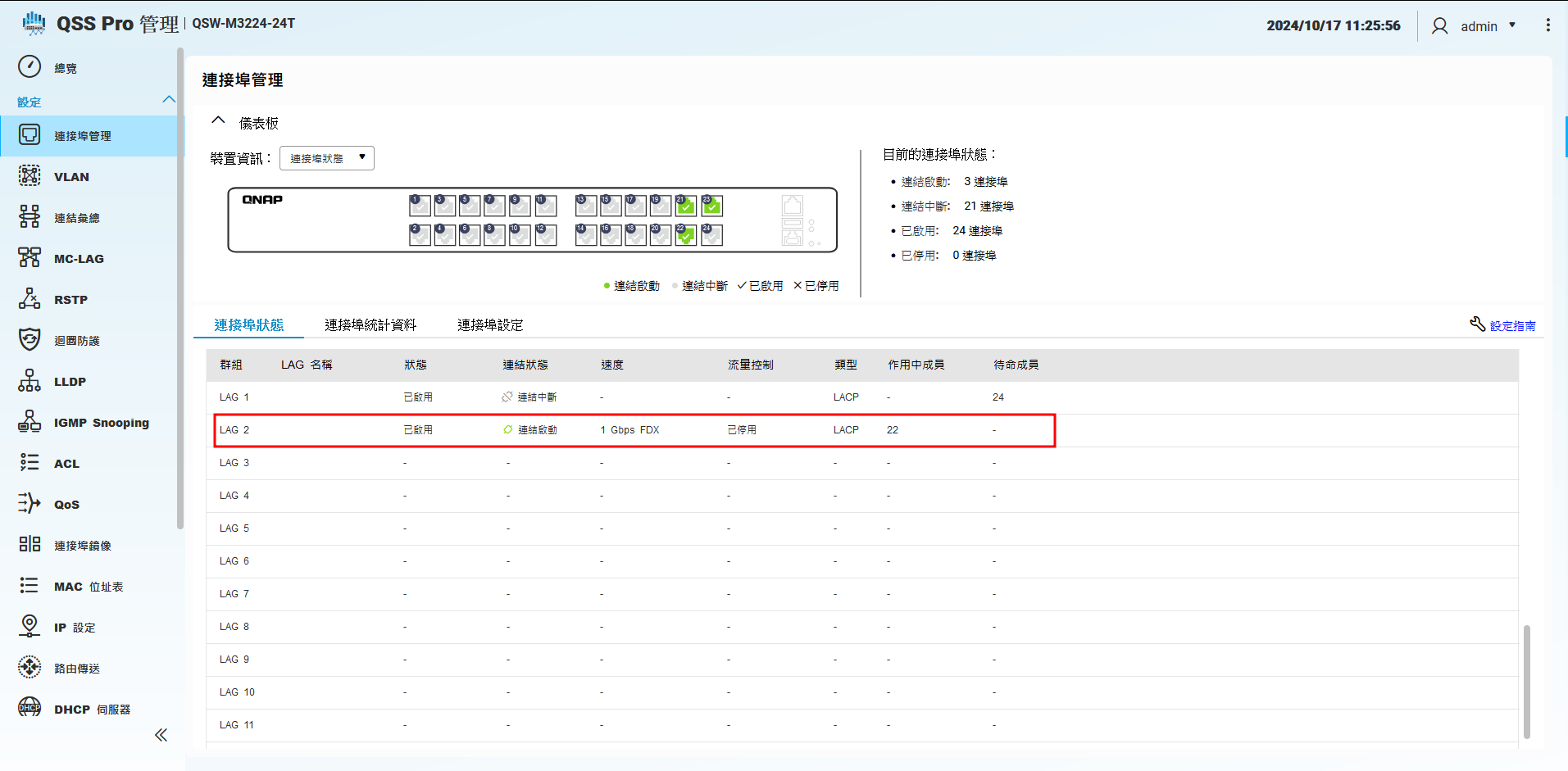This screenshot has width=1568, height=771.
Task: Collapse the 設定 sidebar group
Action: [x=169, y=99]
